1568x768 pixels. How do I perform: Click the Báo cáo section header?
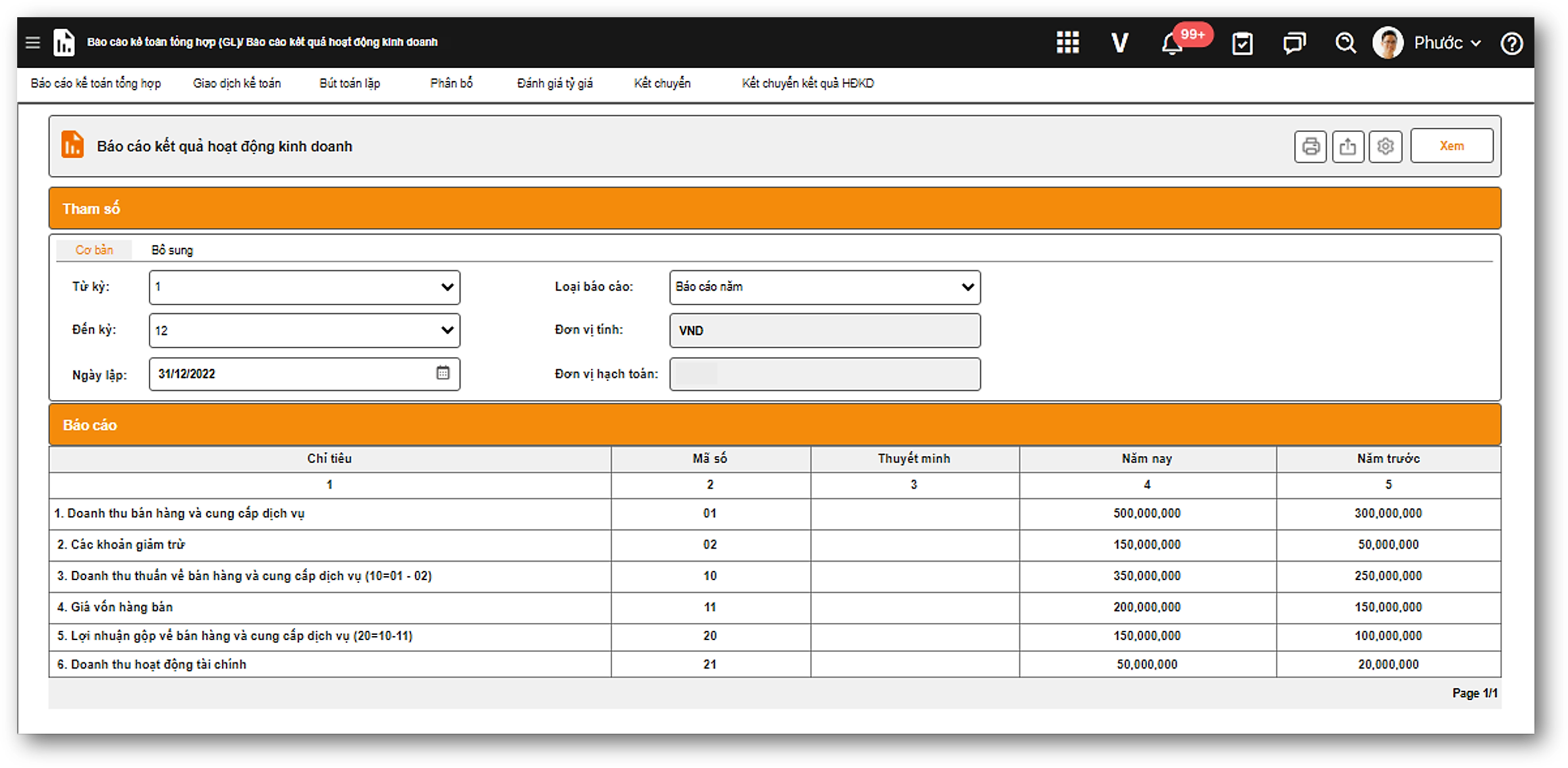tap(775, 425)
